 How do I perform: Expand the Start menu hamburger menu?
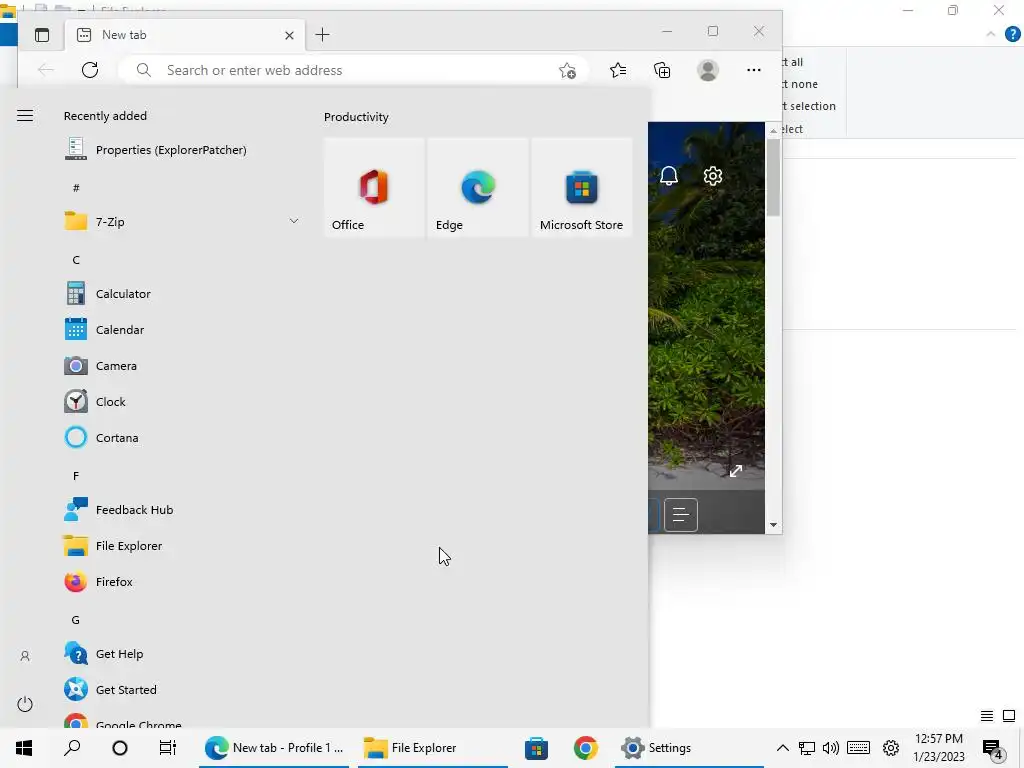click(x=25, y=116)
